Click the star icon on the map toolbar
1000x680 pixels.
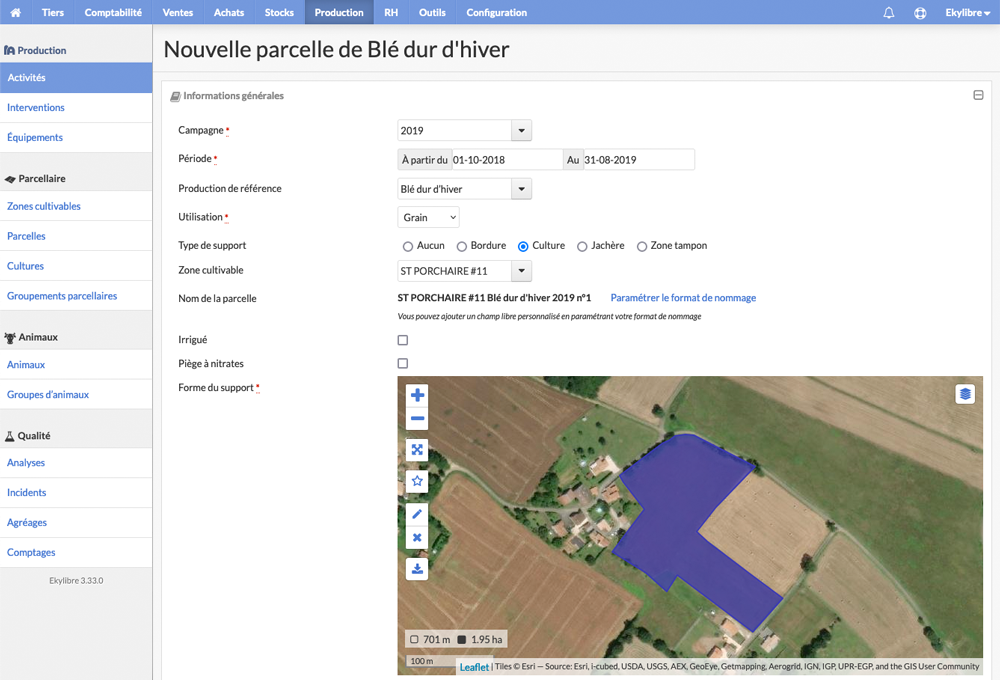pyautogui.click(x=417, y=481)
